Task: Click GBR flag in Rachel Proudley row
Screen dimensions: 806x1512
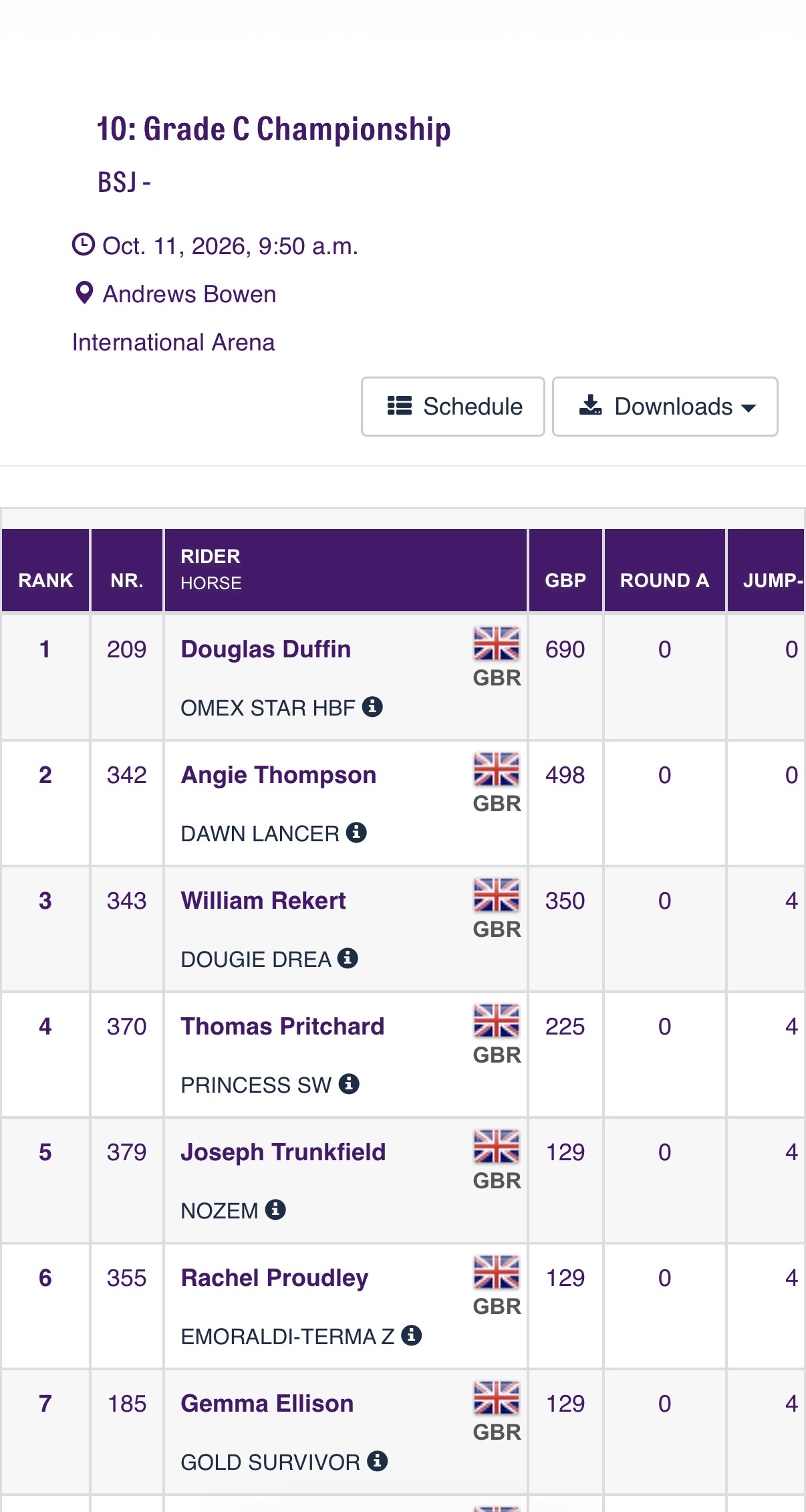Action: (497, 1272)
